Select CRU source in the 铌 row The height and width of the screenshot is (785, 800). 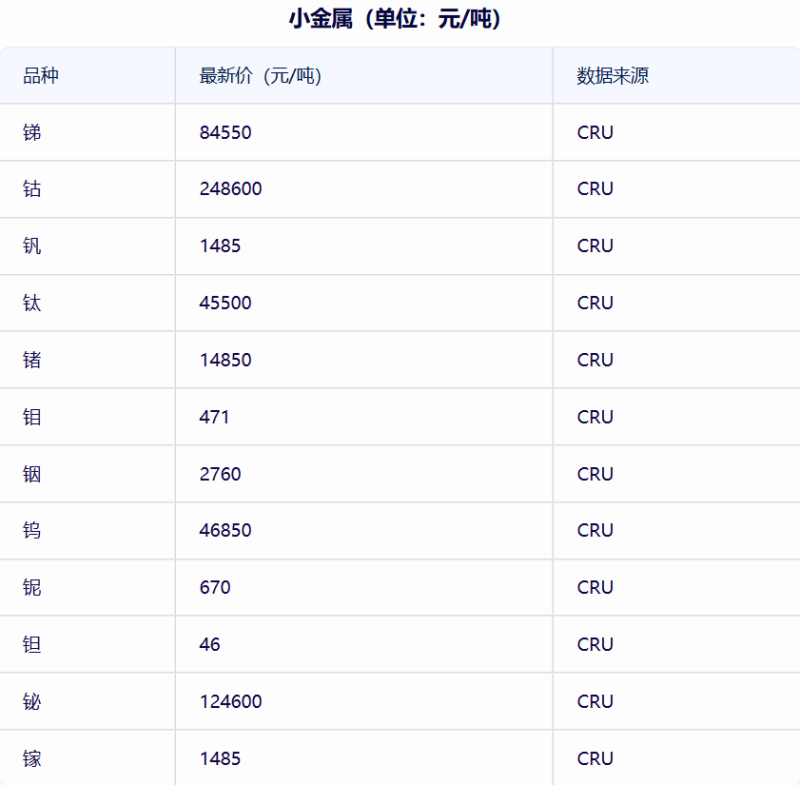[595, 588]
